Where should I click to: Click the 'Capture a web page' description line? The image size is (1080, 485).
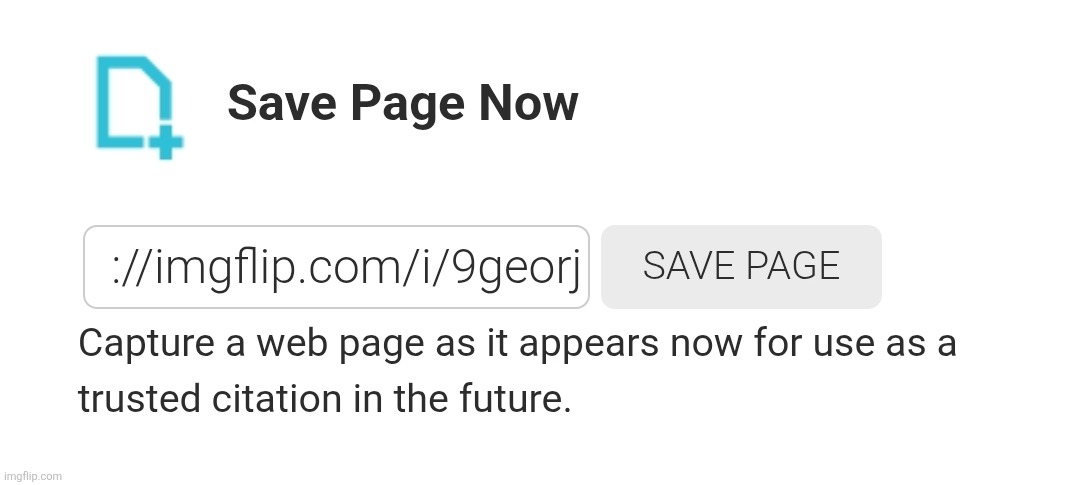click(x=517, y=343)
